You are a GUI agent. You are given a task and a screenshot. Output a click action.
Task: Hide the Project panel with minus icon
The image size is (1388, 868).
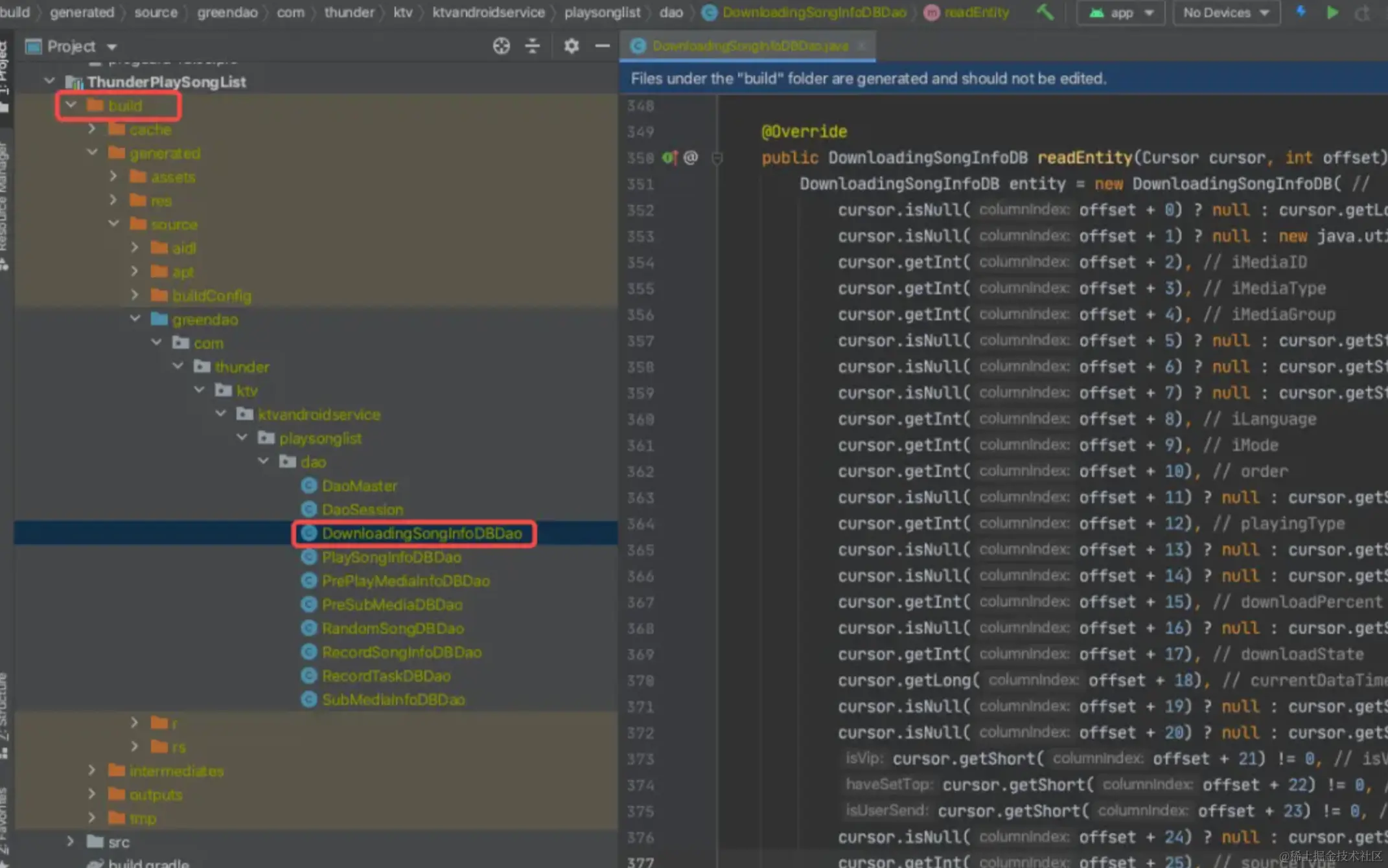tap(602, 46)
